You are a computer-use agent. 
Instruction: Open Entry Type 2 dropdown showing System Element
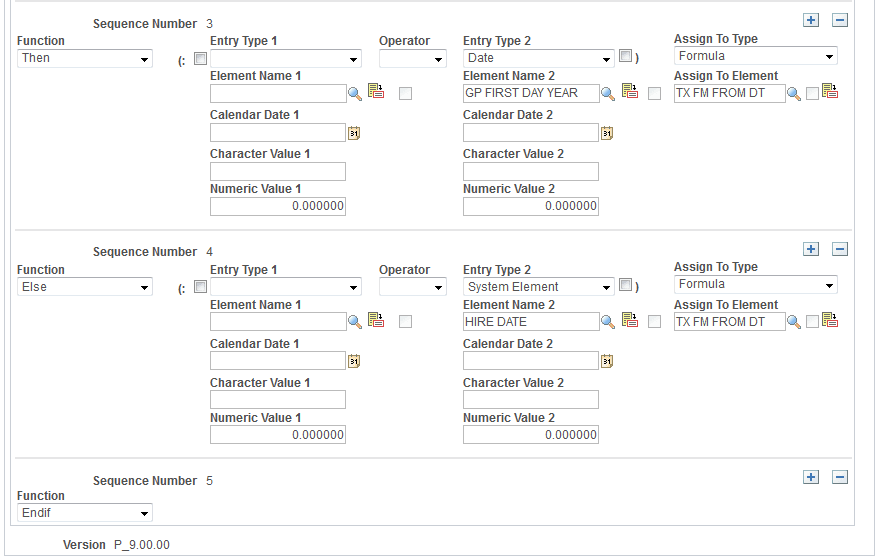click(x=538, y=287)
